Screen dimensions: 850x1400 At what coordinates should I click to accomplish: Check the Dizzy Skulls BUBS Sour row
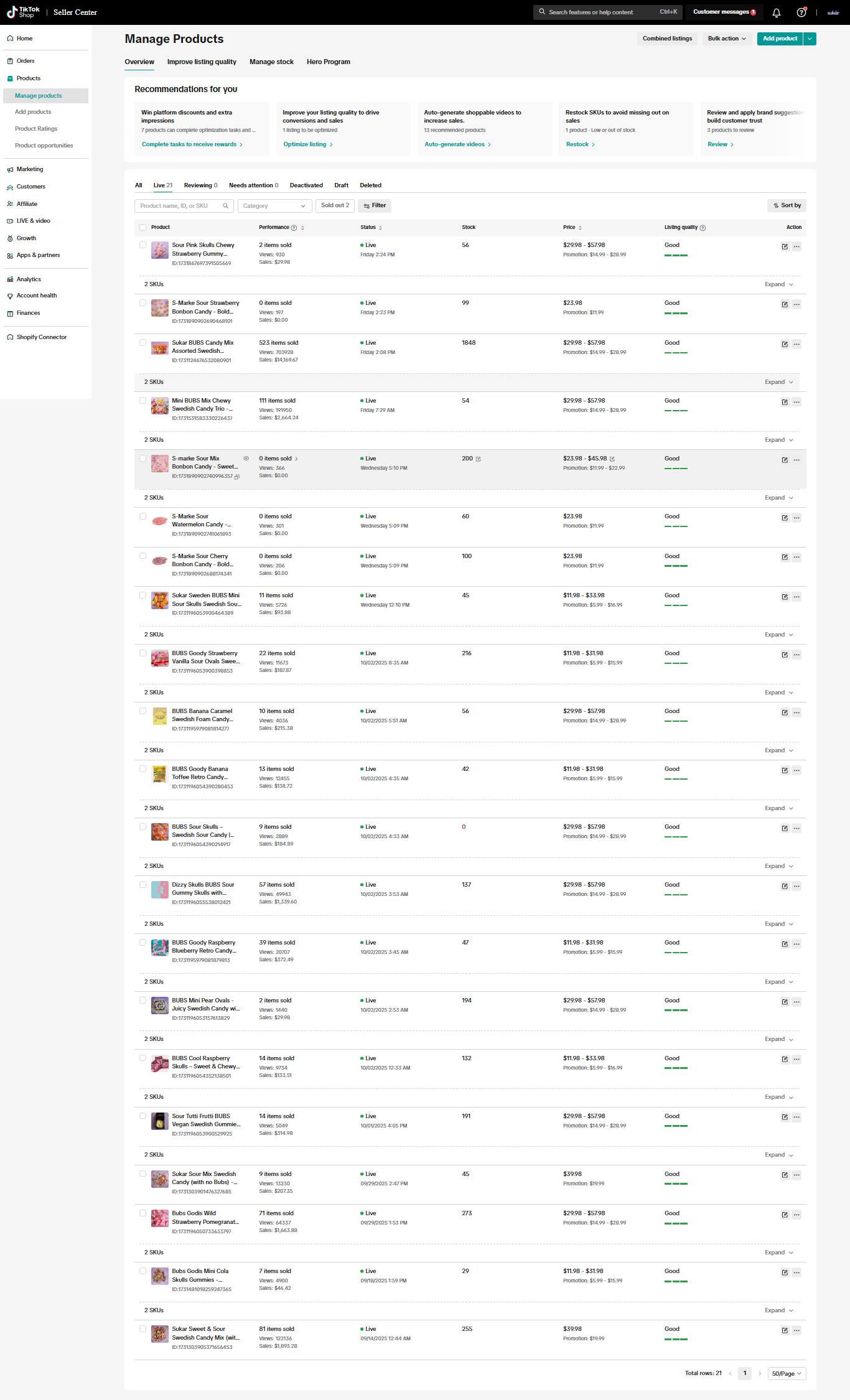(143, 885)
